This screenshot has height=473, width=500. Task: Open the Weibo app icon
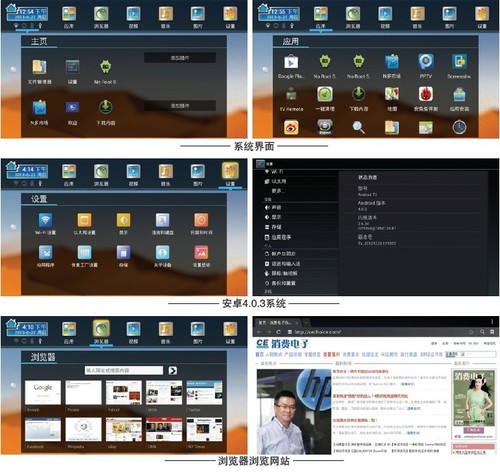point(291,127)
